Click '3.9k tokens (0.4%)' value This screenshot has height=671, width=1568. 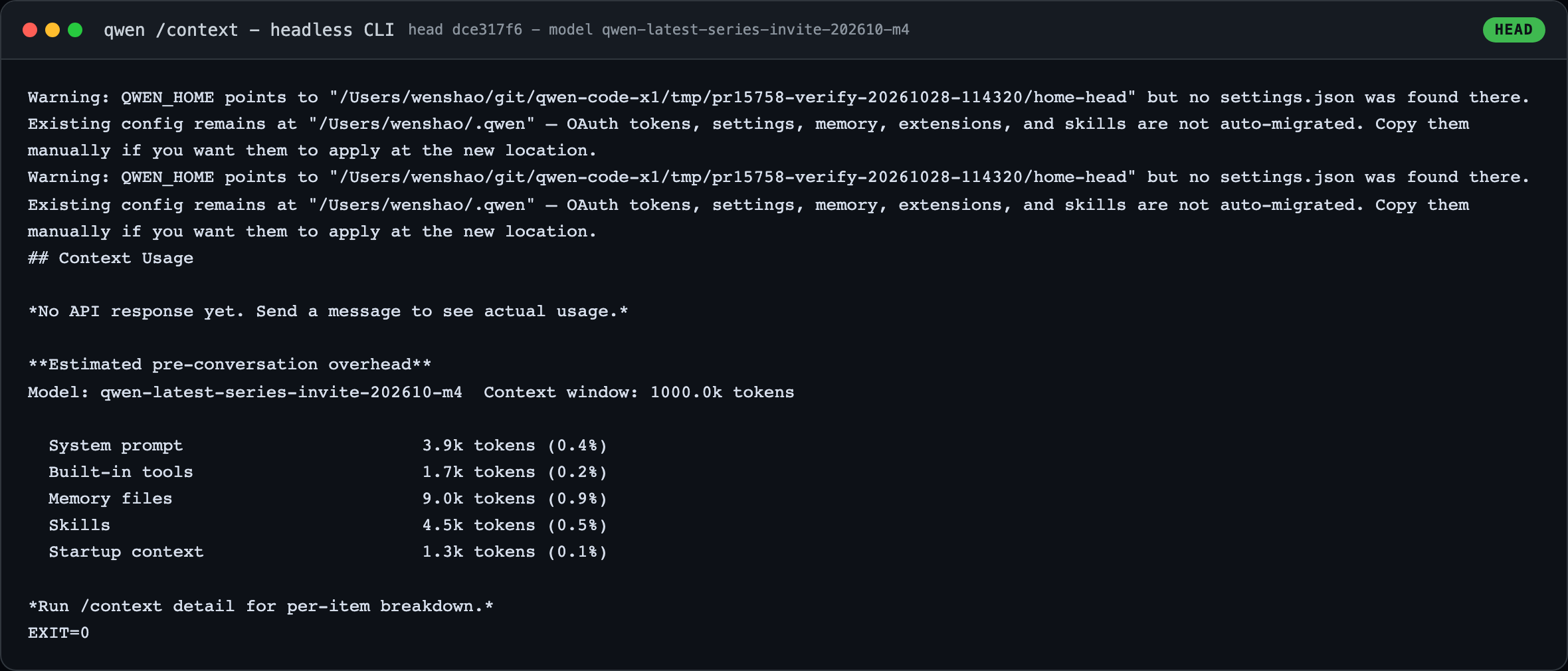(515, 446)
